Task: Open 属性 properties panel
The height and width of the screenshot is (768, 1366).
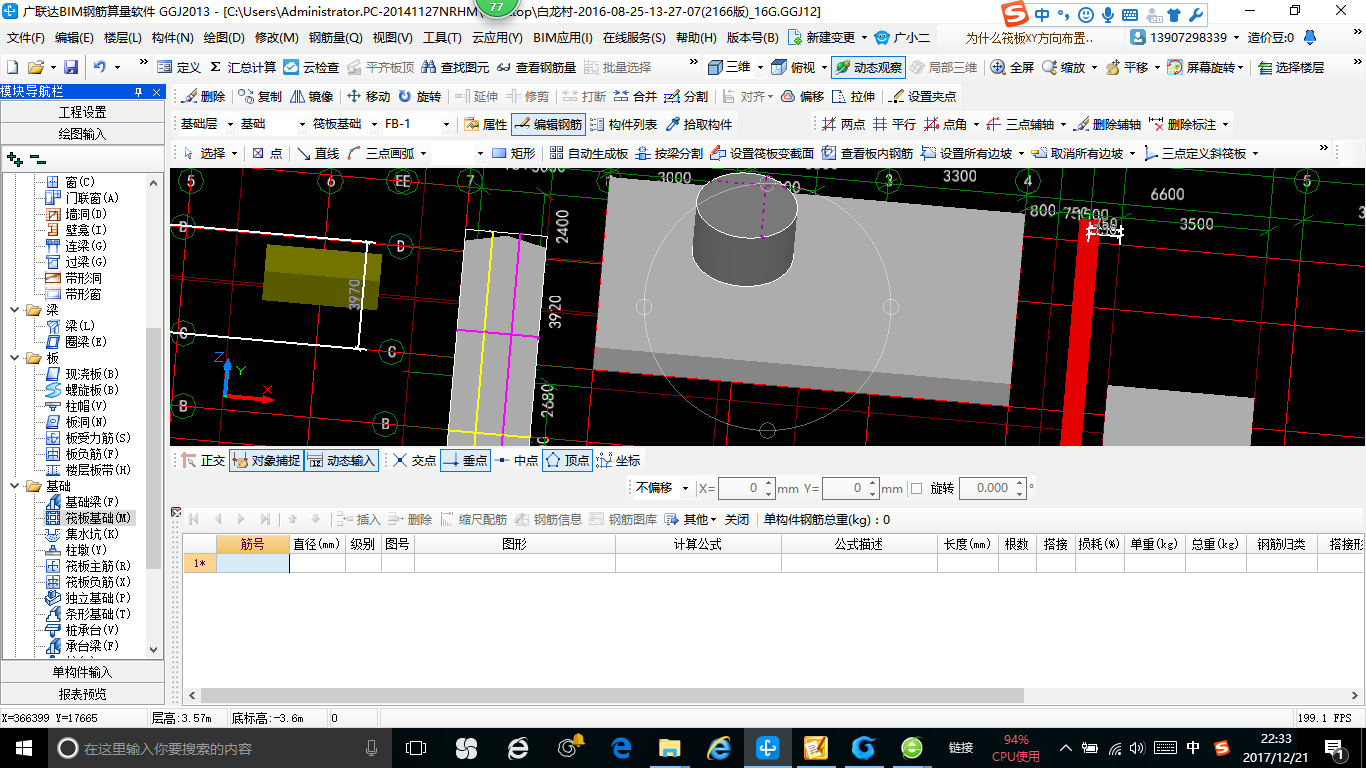Action: click(486, 124)
